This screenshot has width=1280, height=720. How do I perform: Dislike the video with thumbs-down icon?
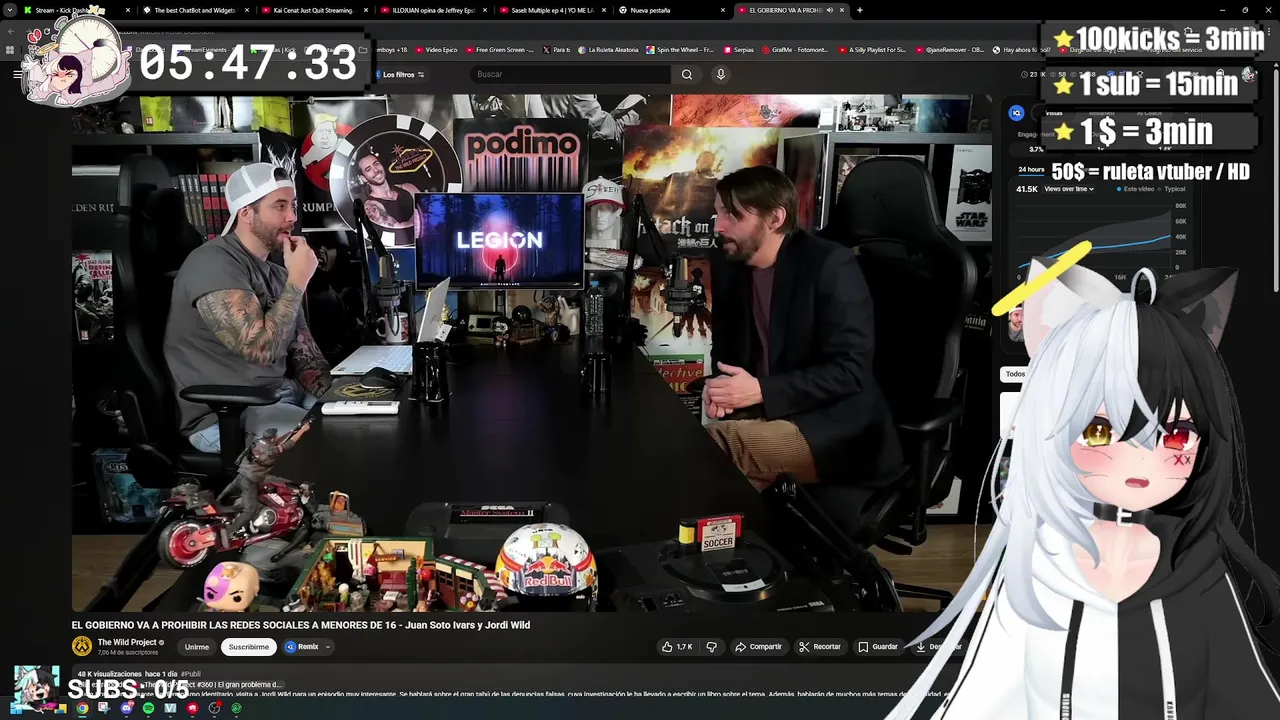711,647
